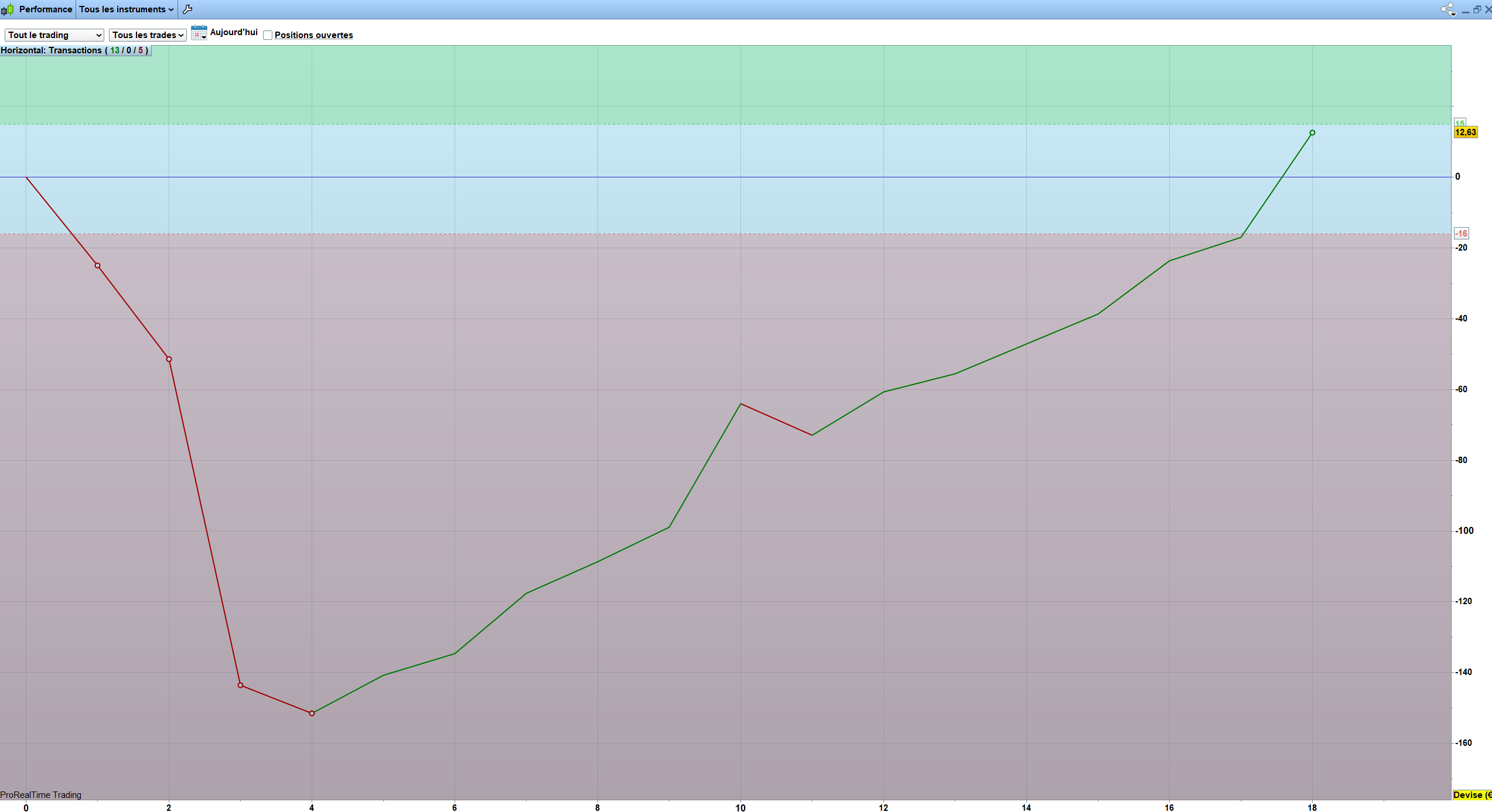Click the candlestick Performance window icon
Viewport: 1492px width, 812px height.
pyautogui.click(x=7, y=9)
